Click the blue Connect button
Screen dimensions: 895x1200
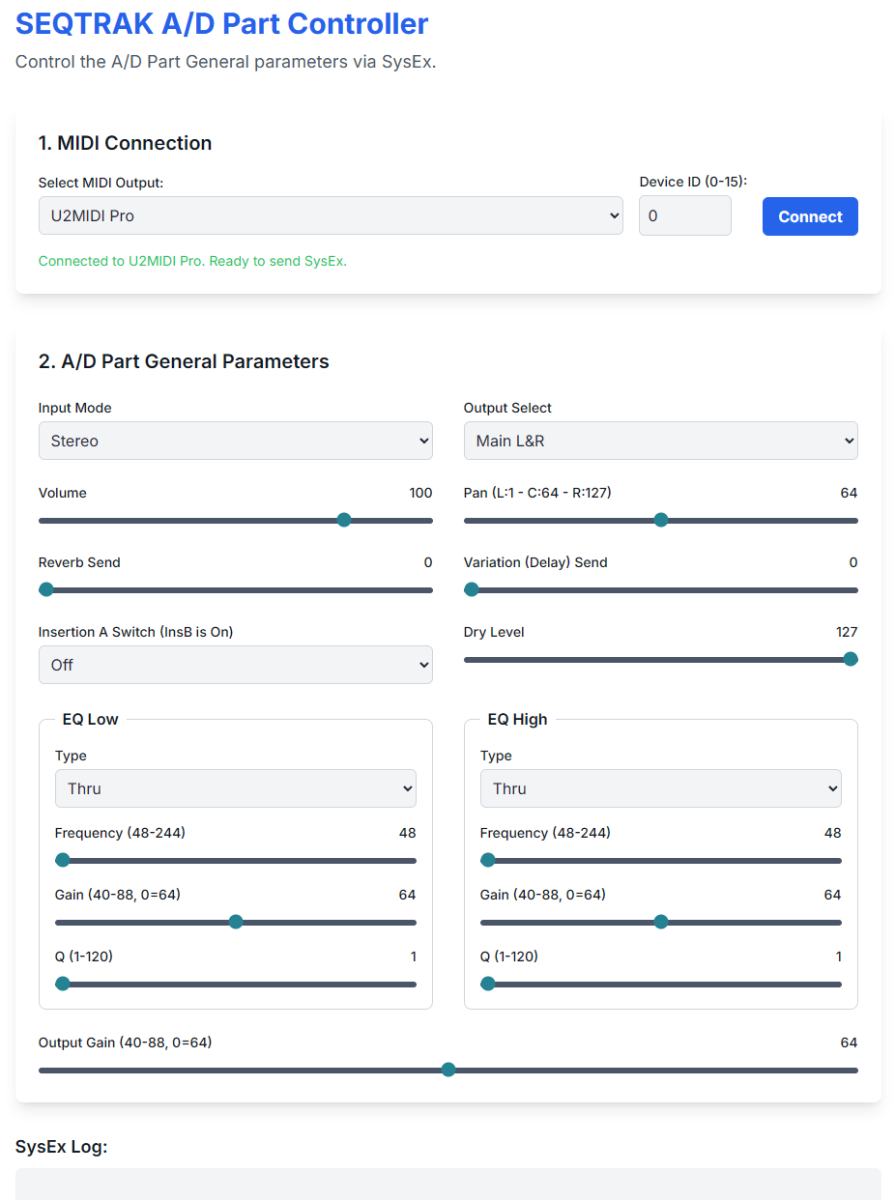pyautogui.click(x=810, y=216)
